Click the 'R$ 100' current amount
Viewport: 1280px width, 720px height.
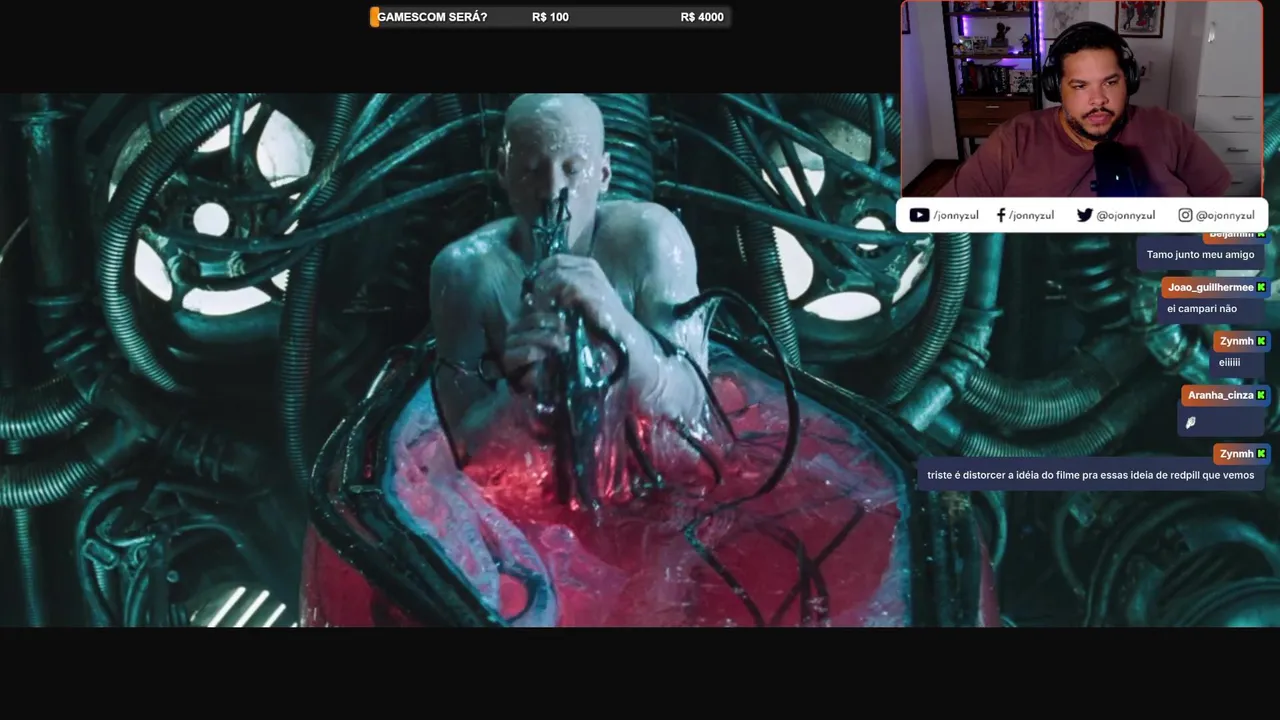[x=550, y=17]
